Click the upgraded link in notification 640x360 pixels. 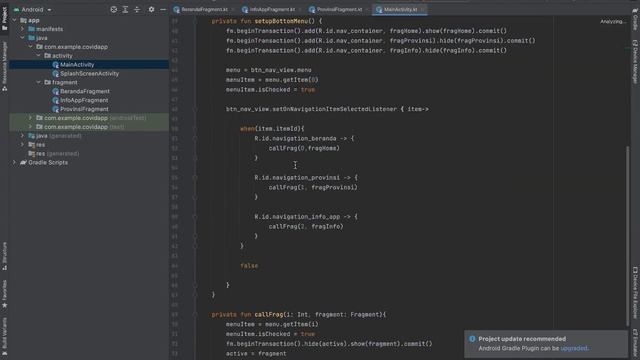pyautogui.click(x=574, y=349)
